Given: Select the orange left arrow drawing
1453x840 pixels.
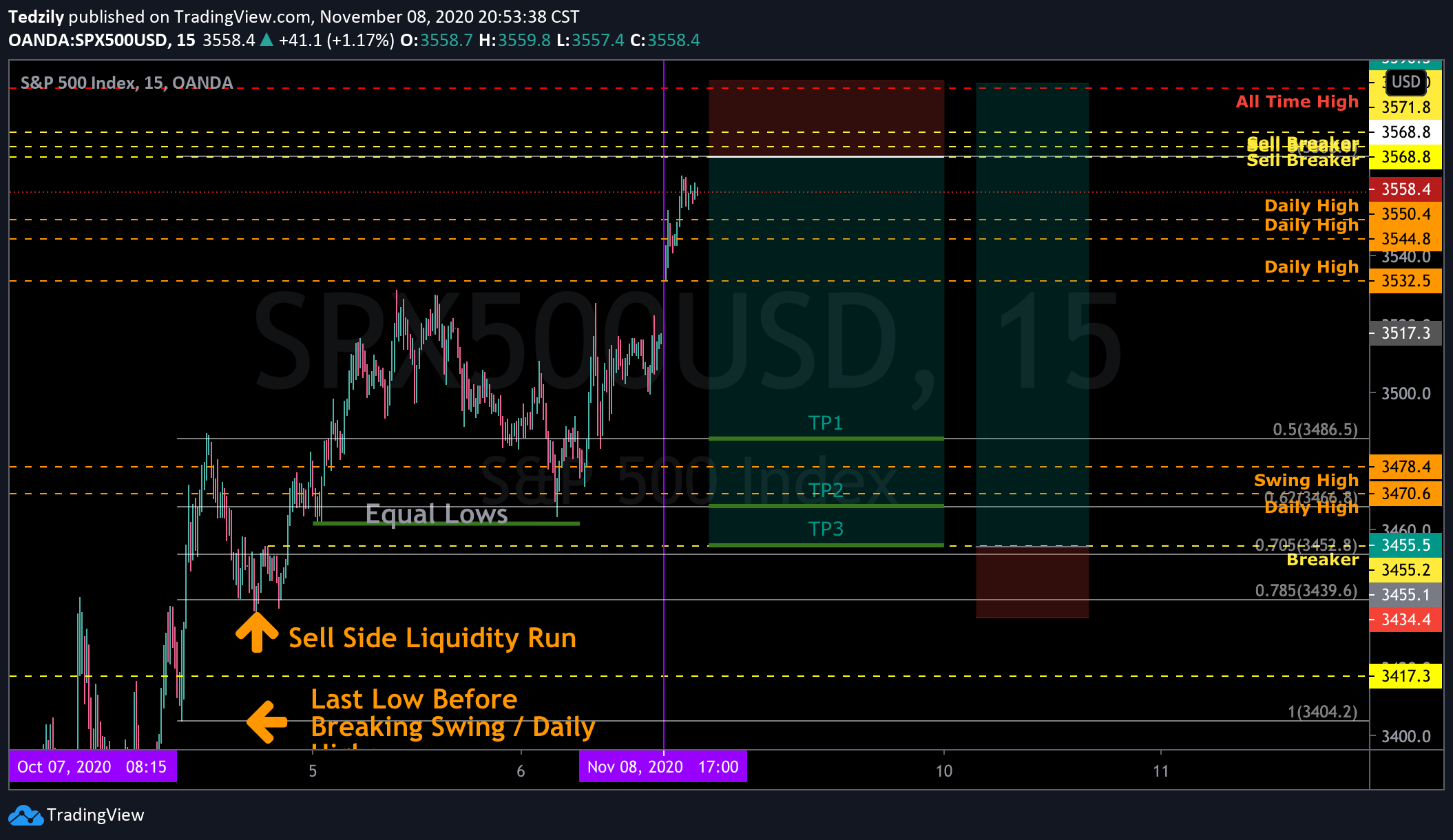Looking at the screenshot, I should [x=266, y=722].
